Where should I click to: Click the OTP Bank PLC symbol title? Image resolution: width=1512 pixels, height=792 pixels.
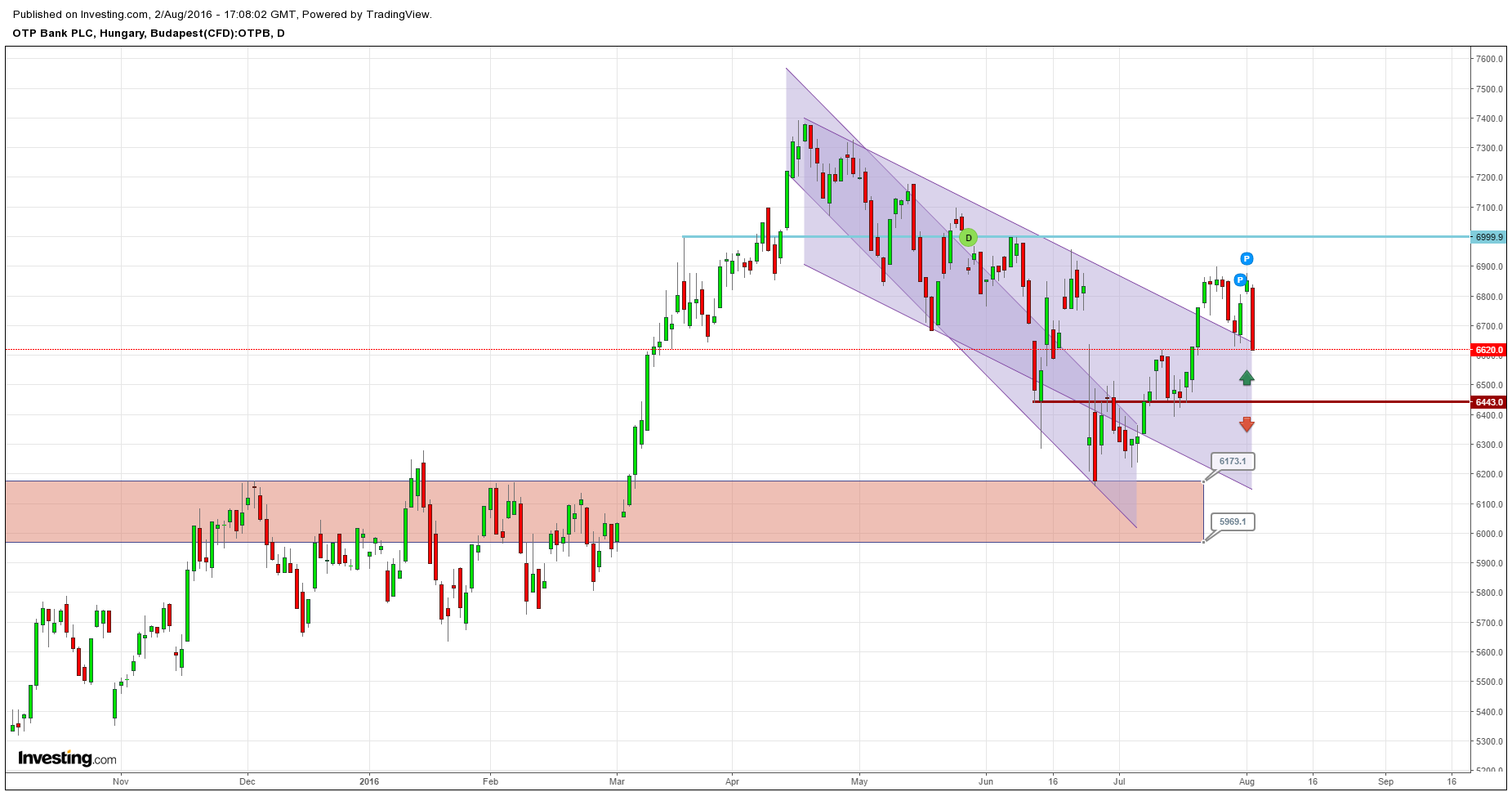point(149,34)
